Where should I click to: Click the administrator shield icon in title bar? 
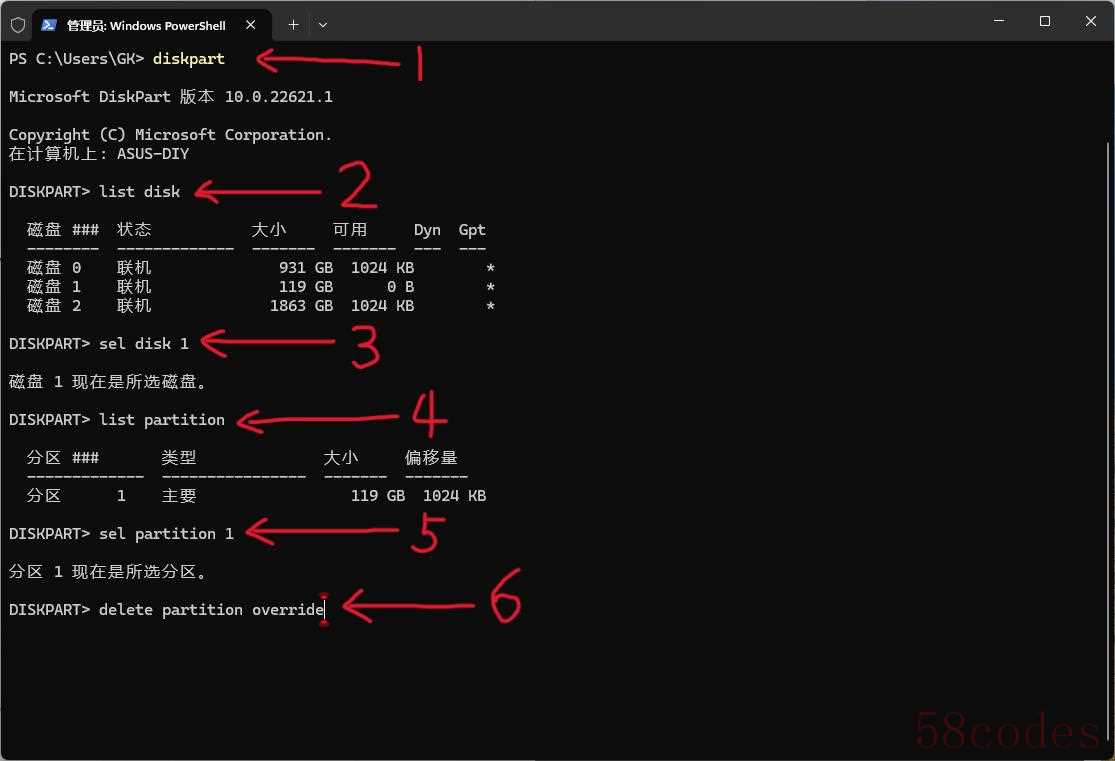click(x=17, y=25)
